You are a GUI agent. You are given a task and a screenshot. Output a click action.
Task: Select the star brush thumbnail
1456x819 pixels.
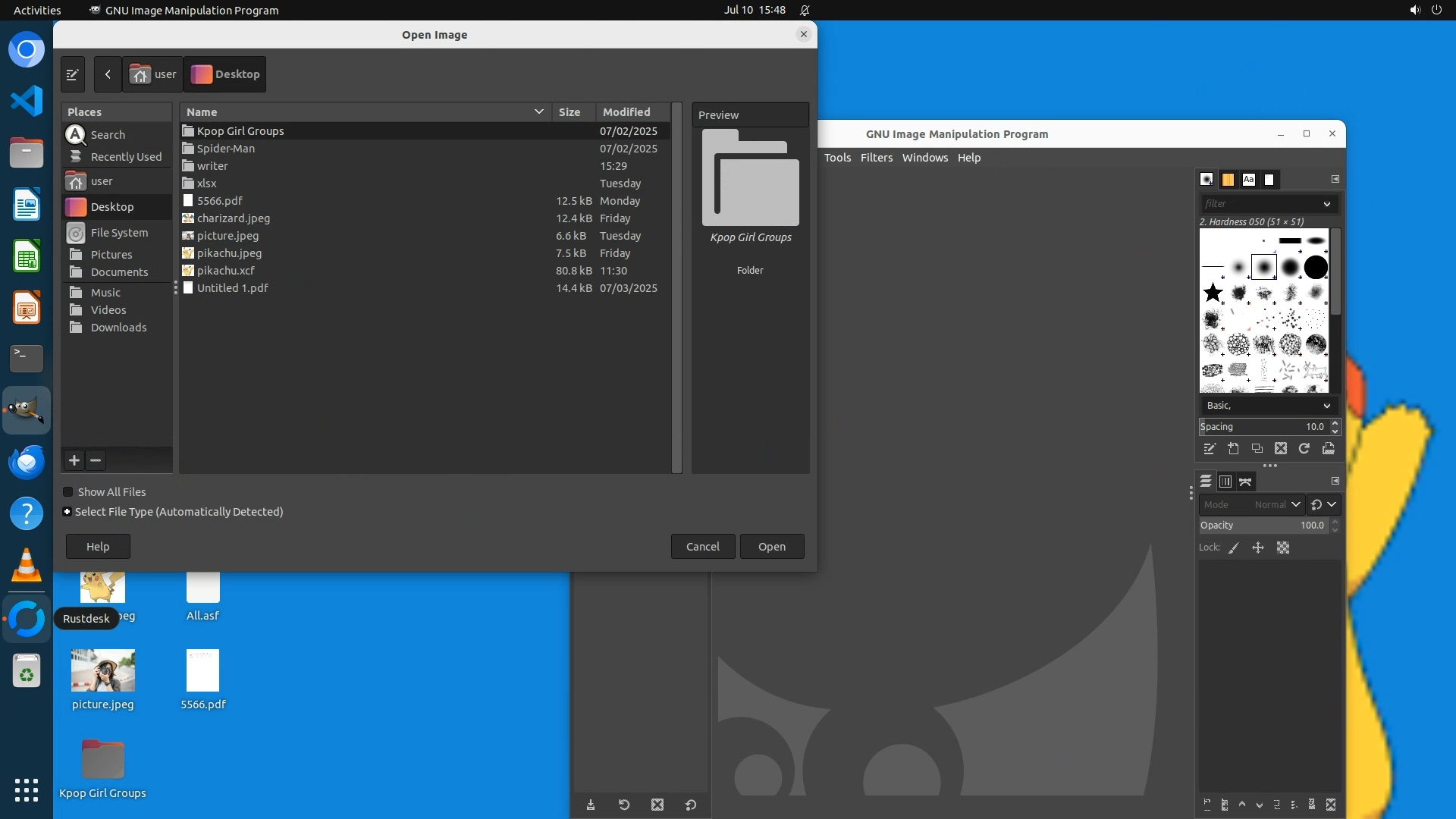point(1213,293)
